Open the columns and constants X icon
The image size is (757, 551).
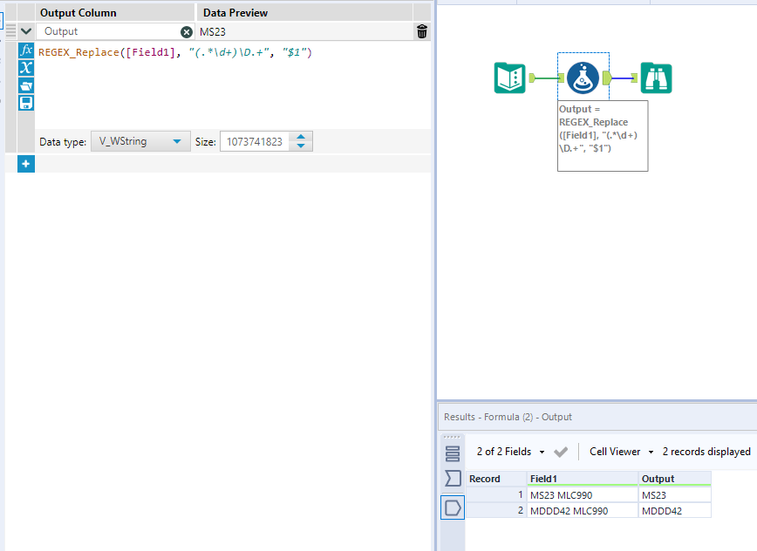pyautogui.click(x=26, y=68)
